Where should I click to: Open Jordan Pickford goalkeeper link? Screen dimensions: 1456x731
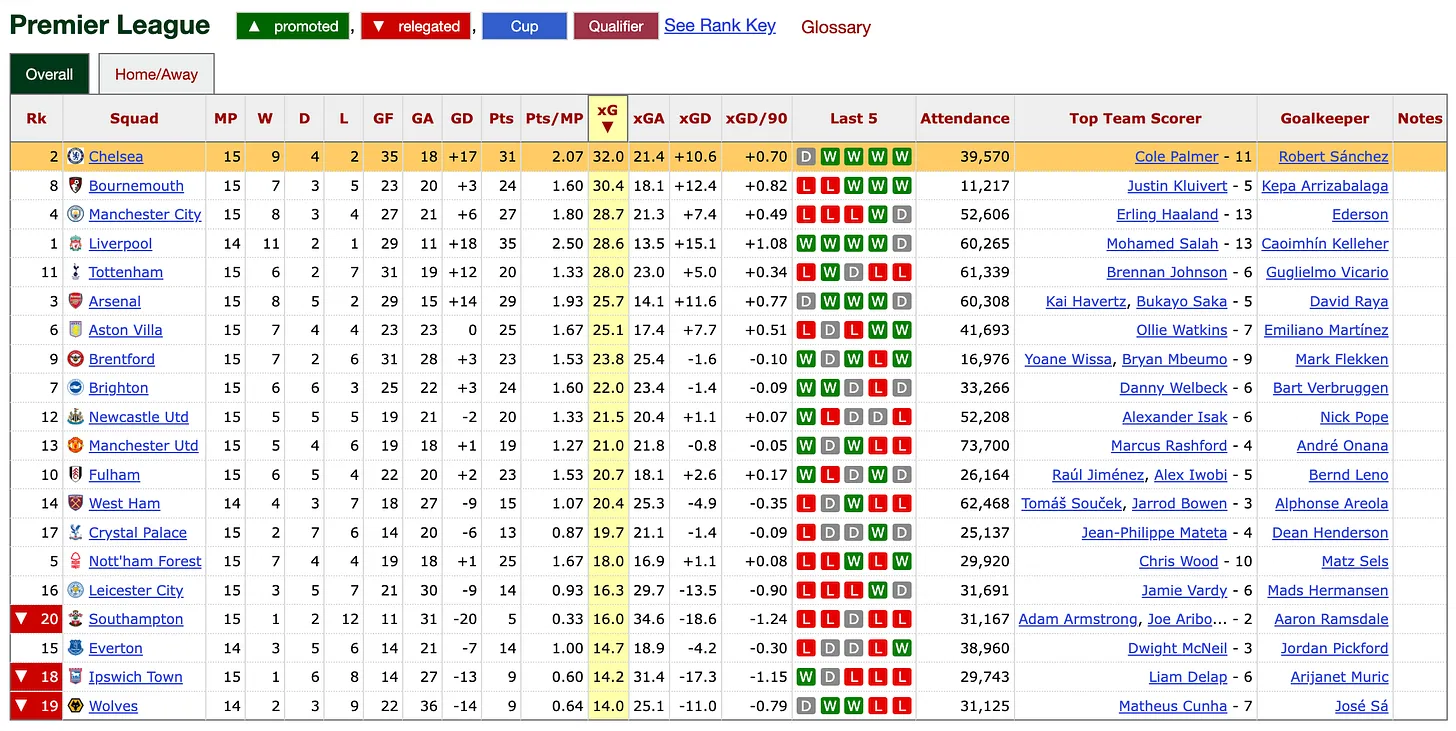pos(1334,649)
